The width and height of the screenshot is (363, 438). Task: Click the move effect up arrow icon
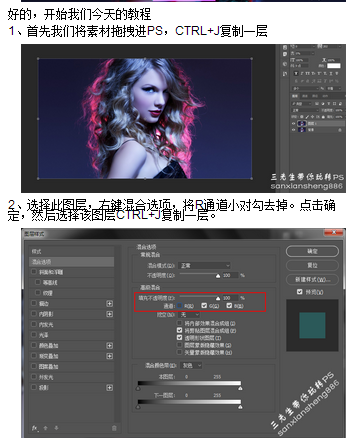tap(46, 428)
